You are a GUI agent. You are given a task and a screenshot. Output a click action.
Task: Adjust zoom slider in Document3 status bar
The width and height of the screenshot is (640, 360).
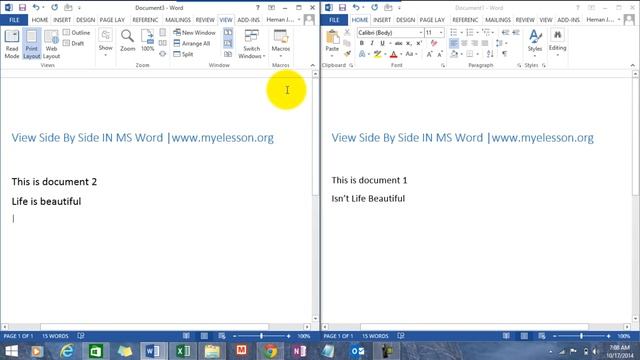tap(261, 336)
